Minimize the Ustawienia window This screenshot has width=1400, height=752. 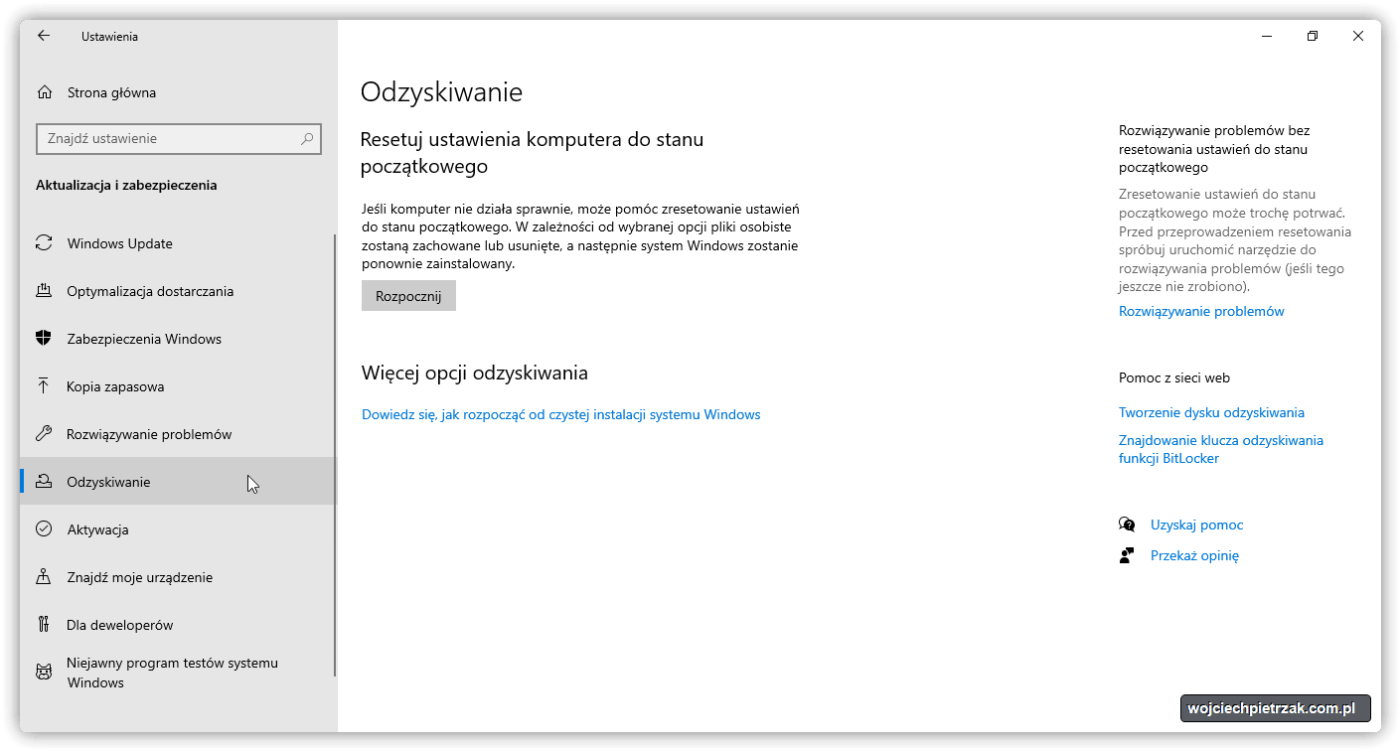[x=1267, y=36]
